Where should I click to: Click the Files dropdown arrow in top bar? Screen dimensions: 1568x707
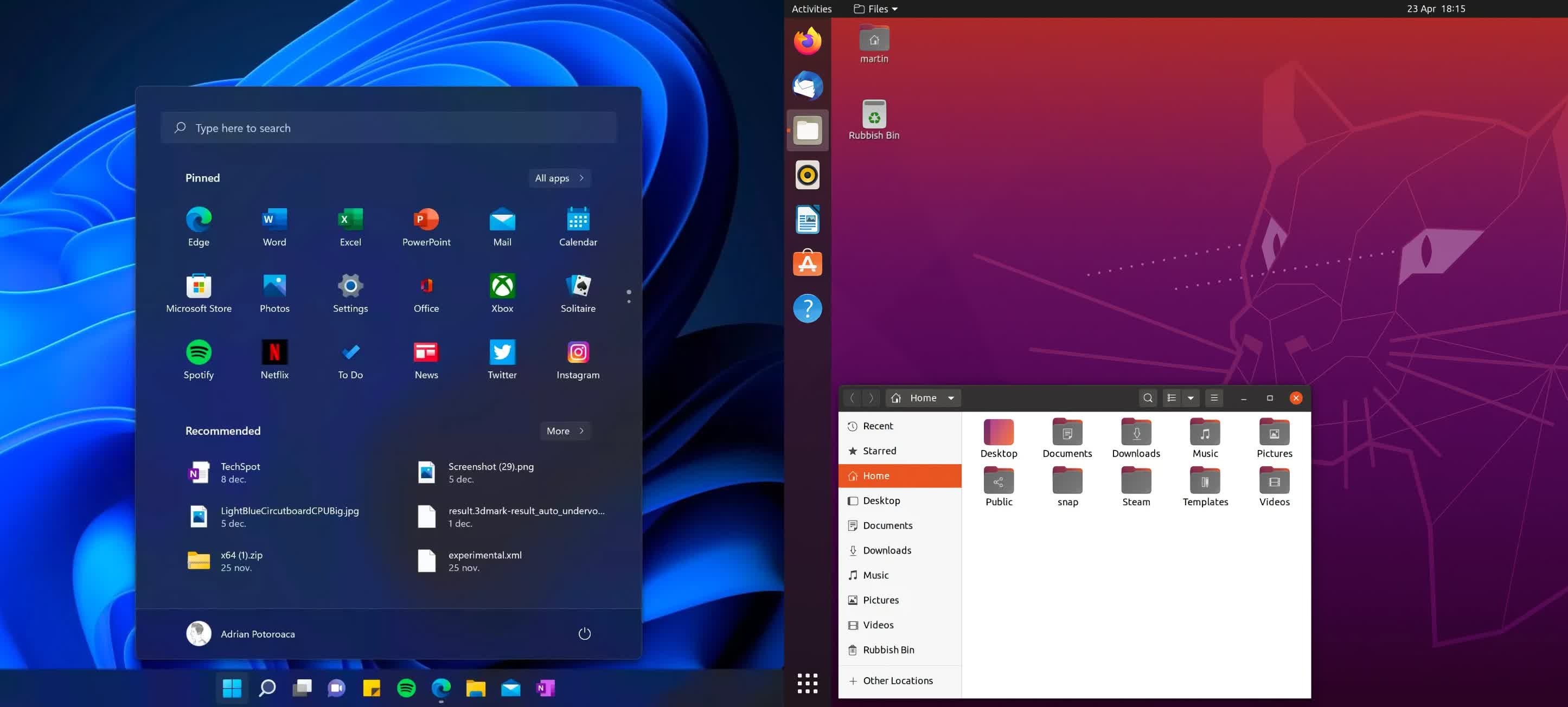tap(894, 8)
